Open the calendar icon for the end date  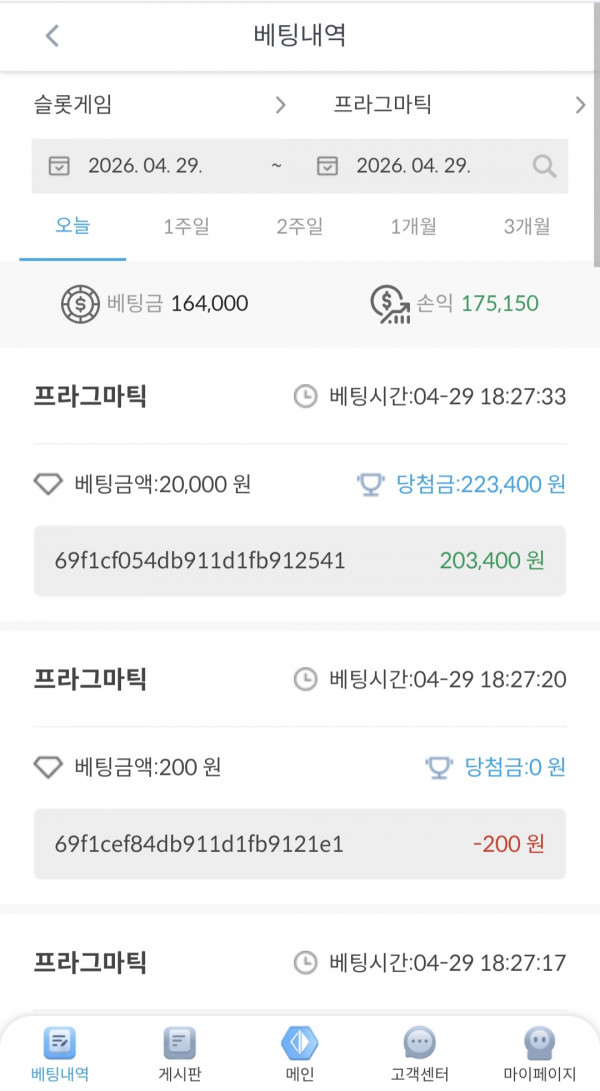(327, 166)
